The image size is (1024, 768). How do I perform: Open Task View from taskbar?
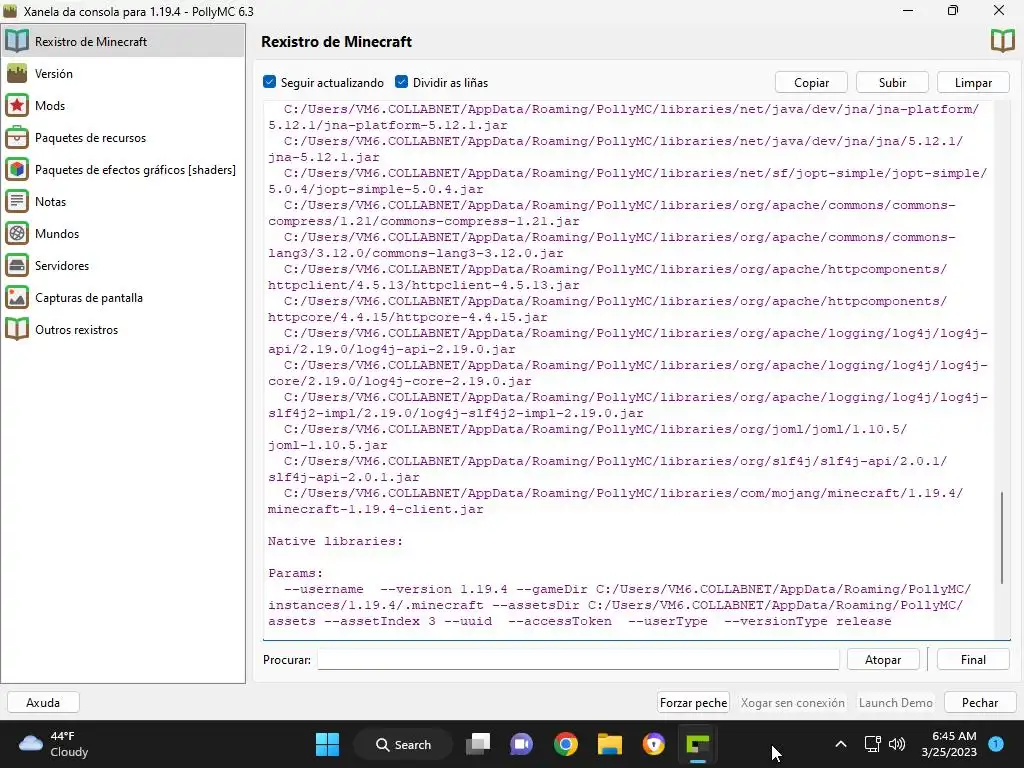click(478, 744)
